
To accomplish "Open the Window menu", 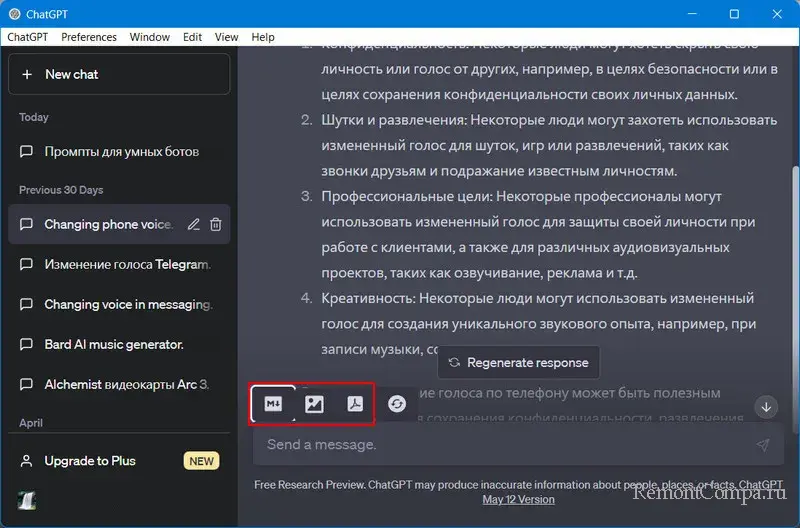I will pyautogui.click(x=150, y=37).
